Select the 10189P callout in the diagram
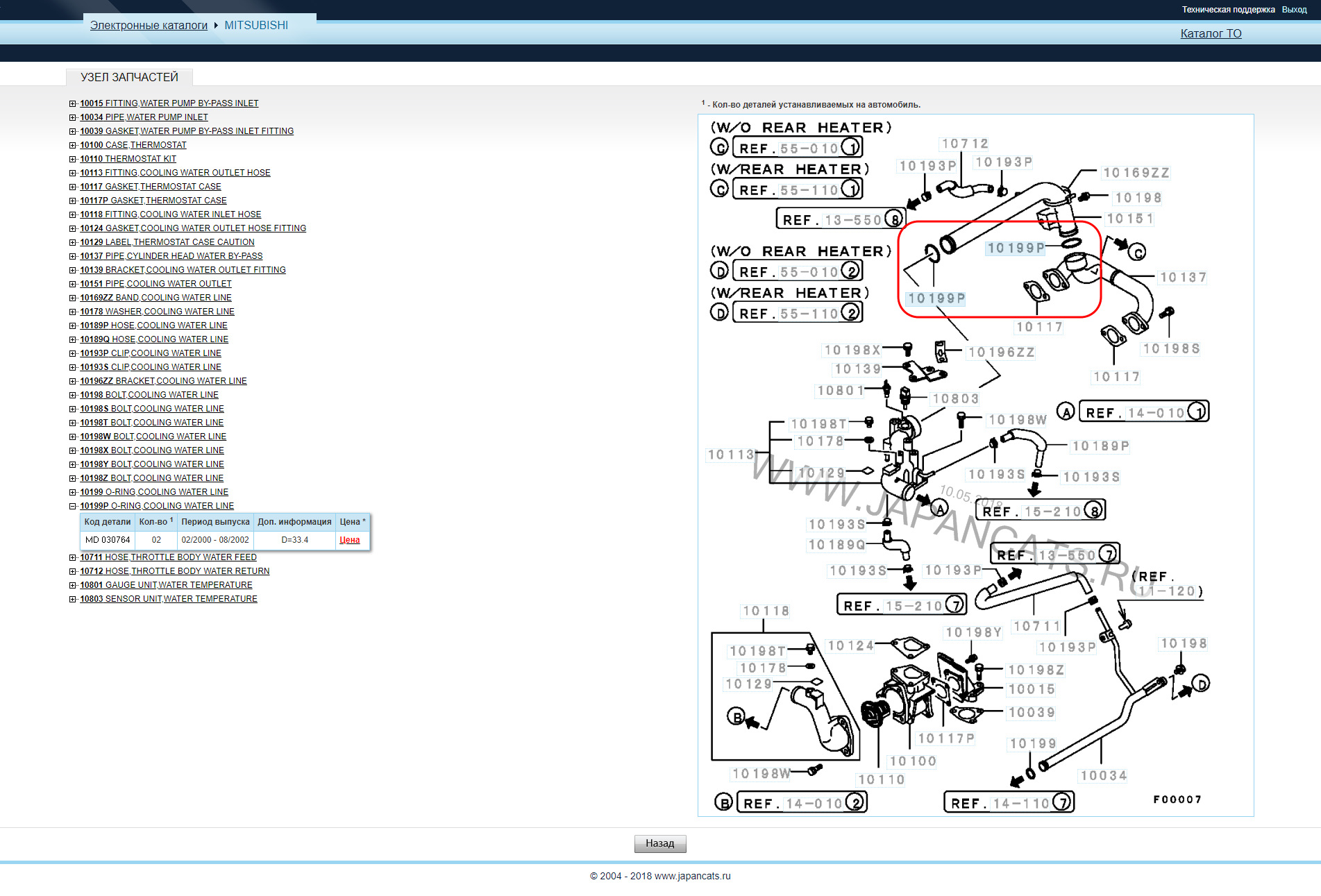 point(1101,446)
